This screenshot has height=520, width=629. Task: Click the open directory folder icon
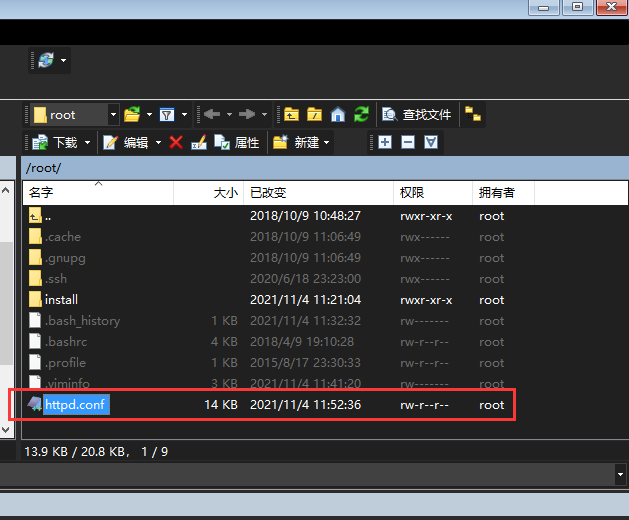tap(132, 115)
